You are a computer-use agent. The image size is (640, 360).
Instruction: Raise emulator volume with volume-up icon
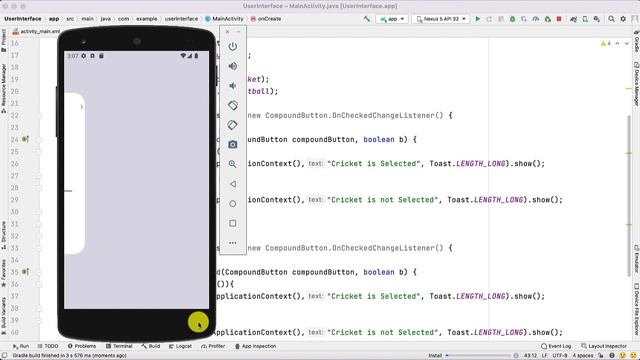coord(233,66)
